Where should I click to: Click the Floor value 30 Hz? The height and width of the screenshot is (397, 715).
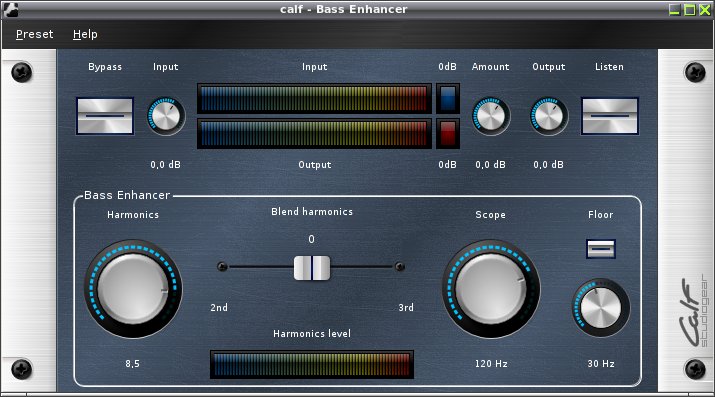(601, 364)
